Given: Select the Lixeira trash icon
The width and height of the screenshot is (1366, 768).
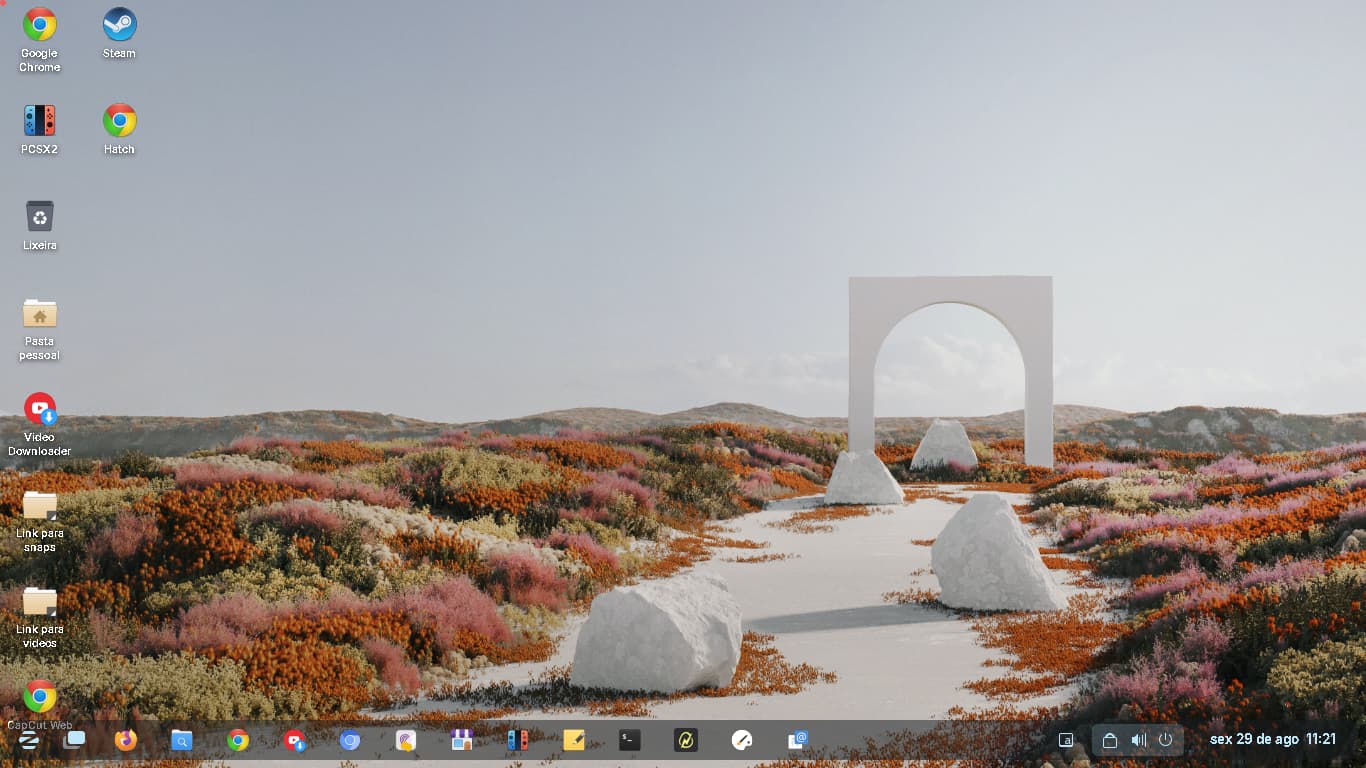Looking at the screenshot, I should pos(40,217).
